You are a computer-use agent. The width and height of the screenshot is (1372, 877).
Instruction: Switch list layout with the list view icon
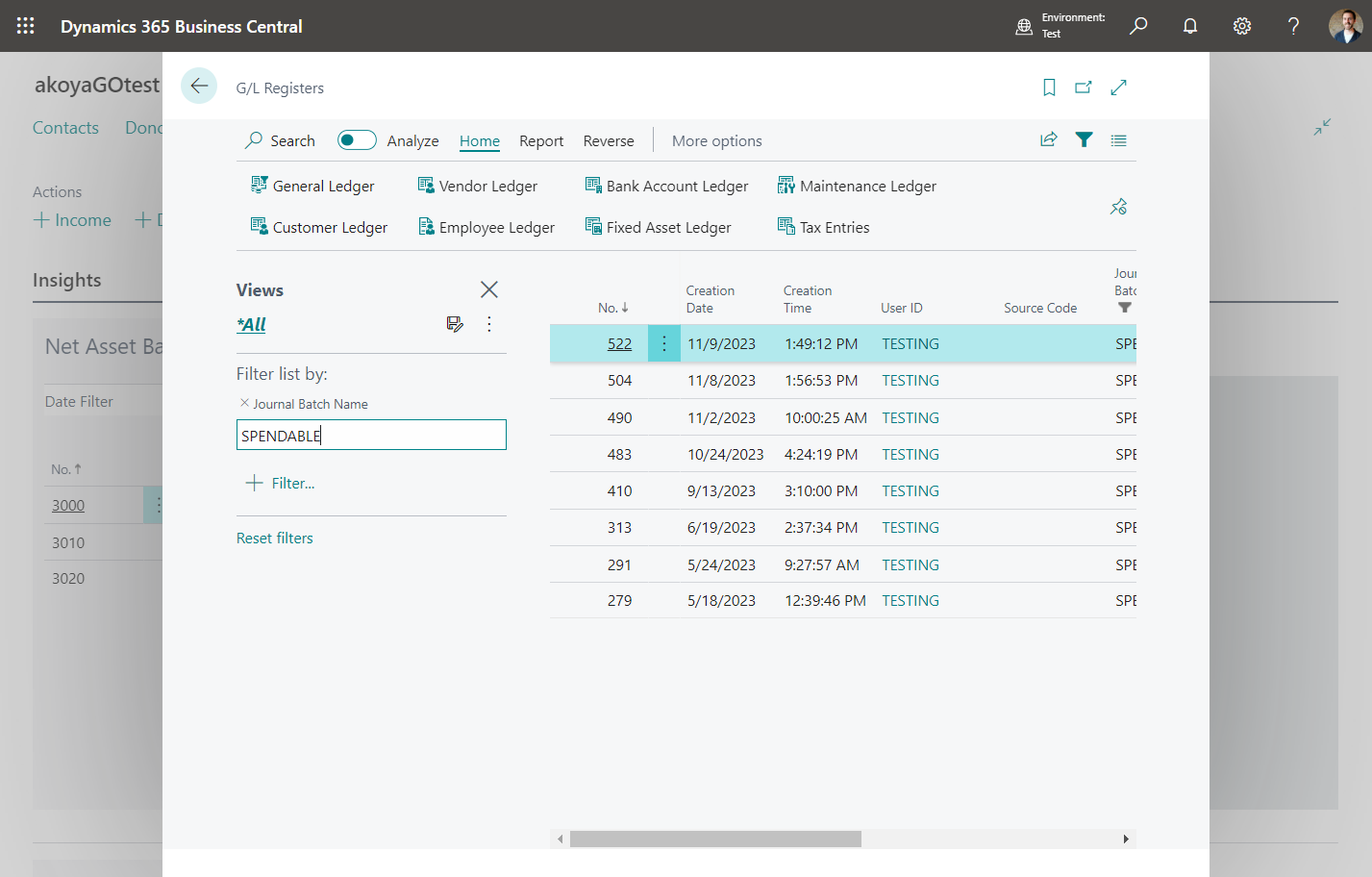point(1118,139)
